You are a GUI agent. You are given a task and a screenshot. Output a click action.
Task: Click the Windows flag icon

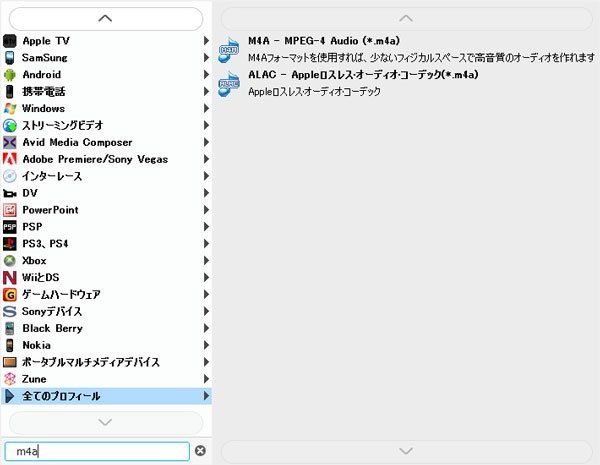[x=10, y=108]
